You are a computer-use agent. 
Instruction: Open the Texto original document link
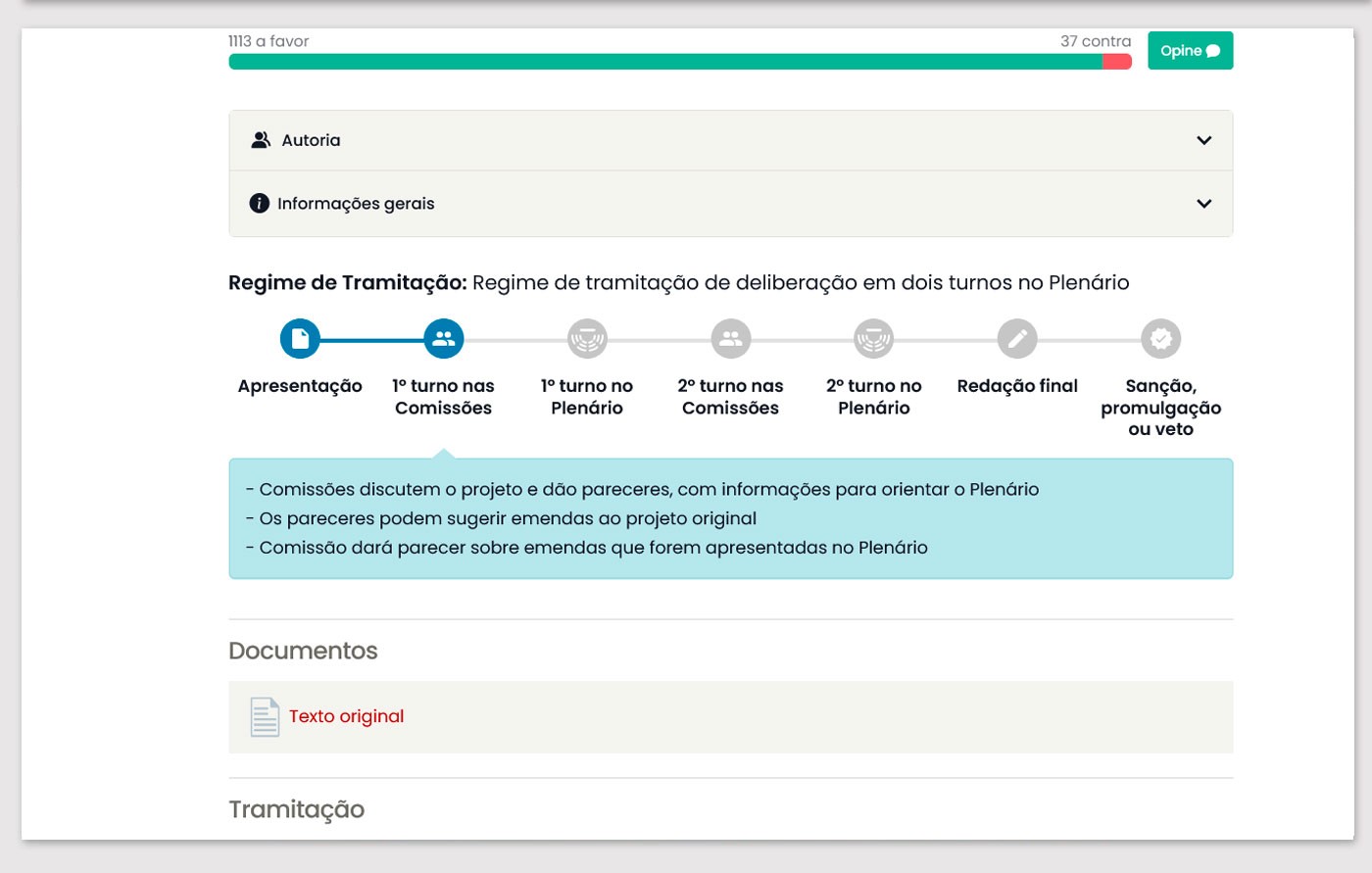pyautogui.click(x=346, y=716)
